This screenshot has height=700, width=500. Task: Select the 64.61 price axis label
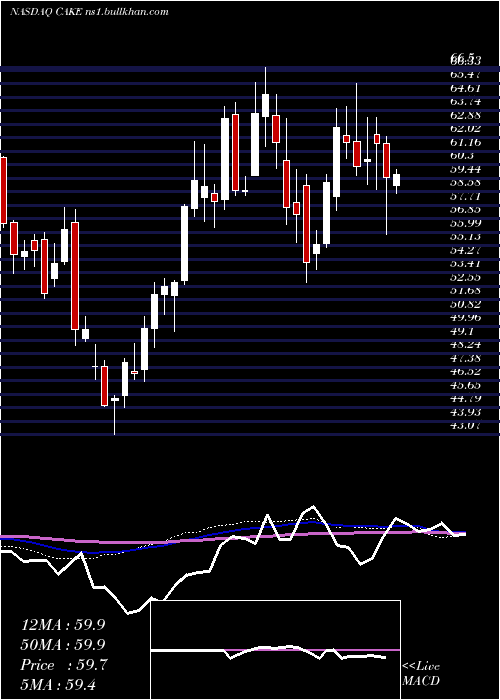[466, 88]
